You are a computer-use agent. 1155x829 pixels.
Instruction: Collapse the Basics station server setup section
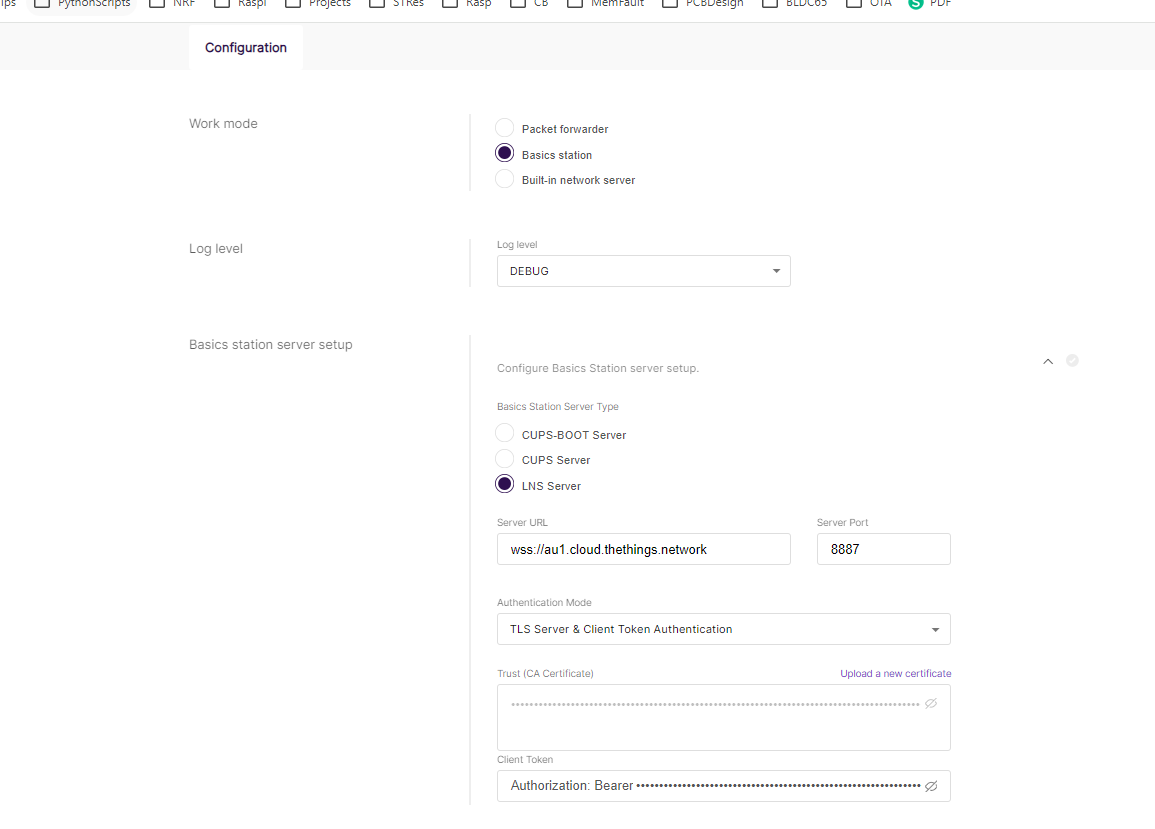(1048, 361)
